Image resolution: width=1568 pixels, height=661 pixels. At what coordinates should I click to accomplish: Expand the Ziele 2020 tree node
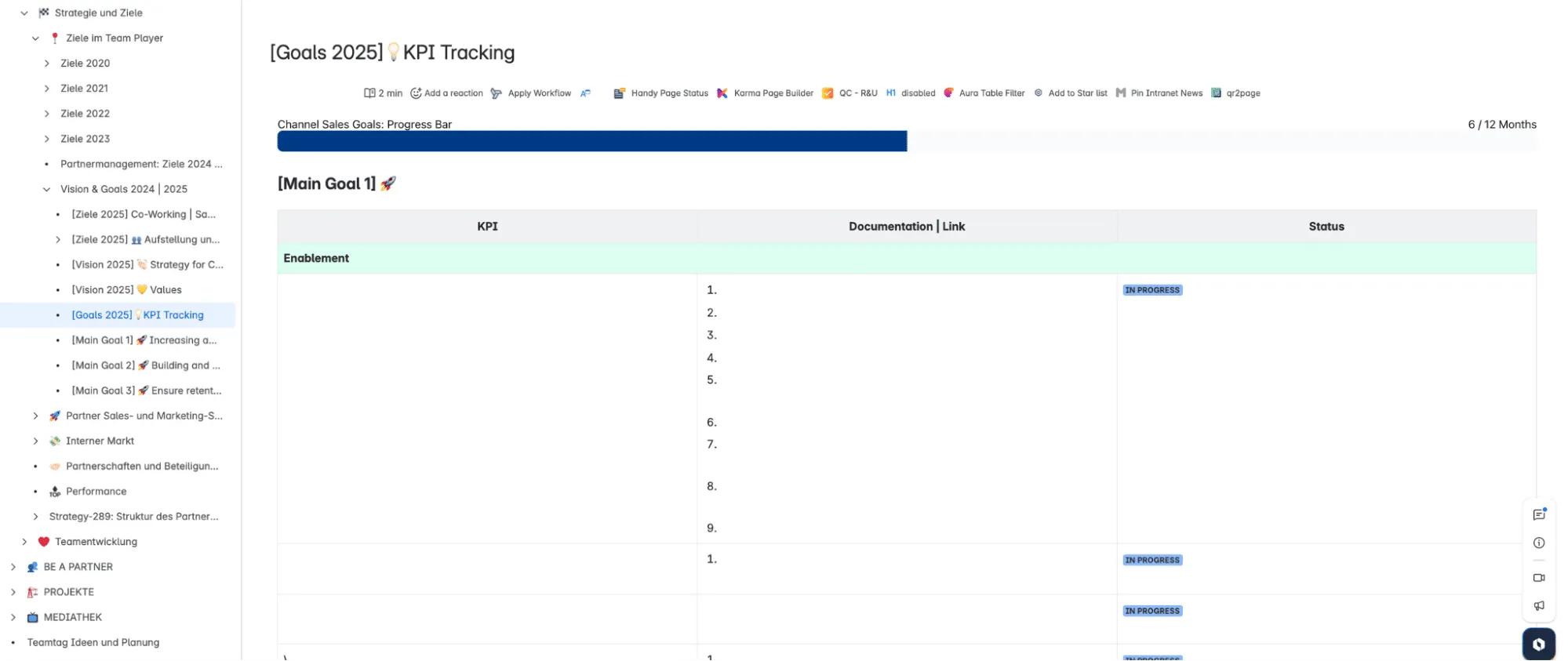pyautogui.click(x=47, y=64)
